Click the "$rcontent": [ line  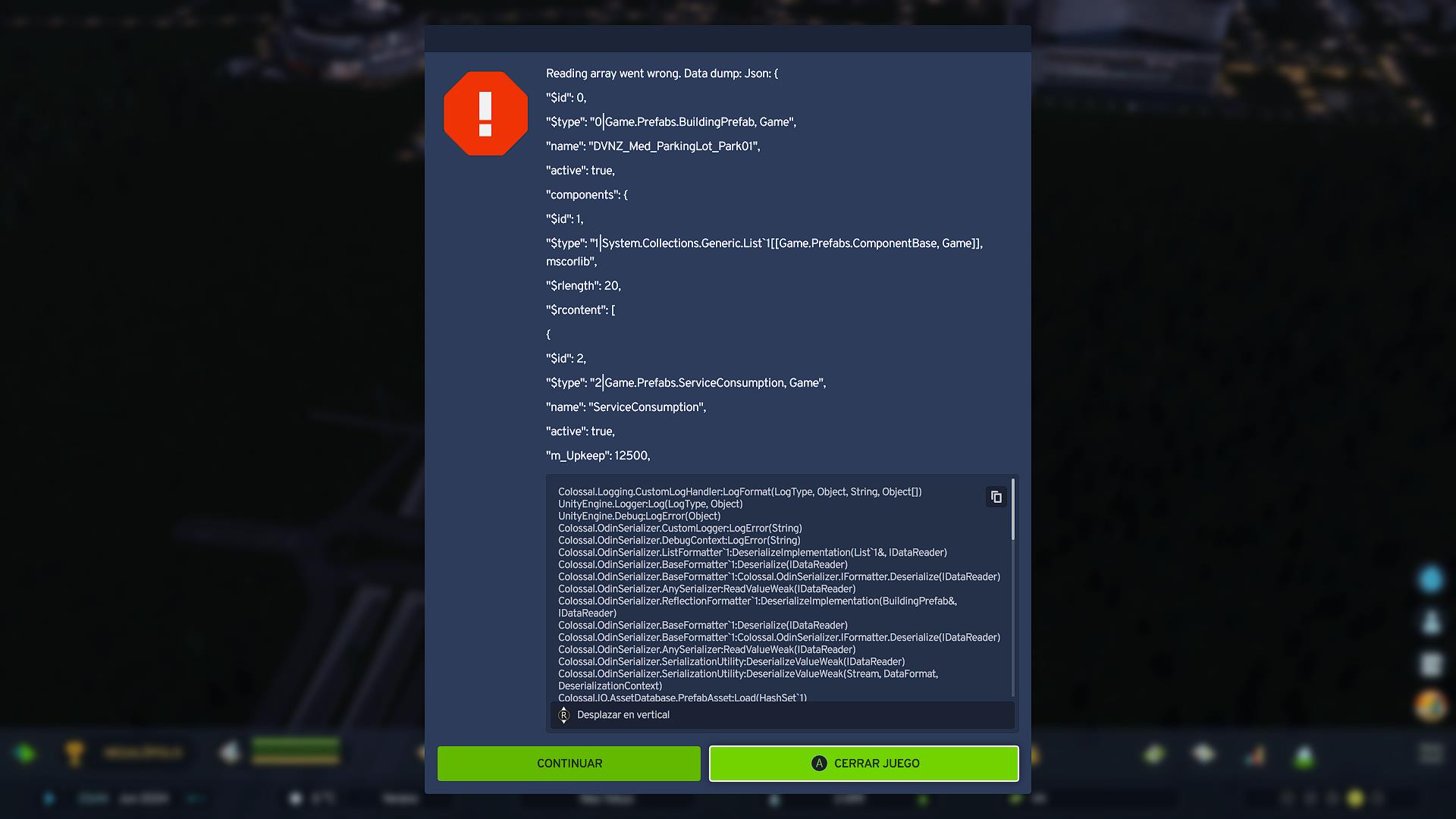click(581, 310)
